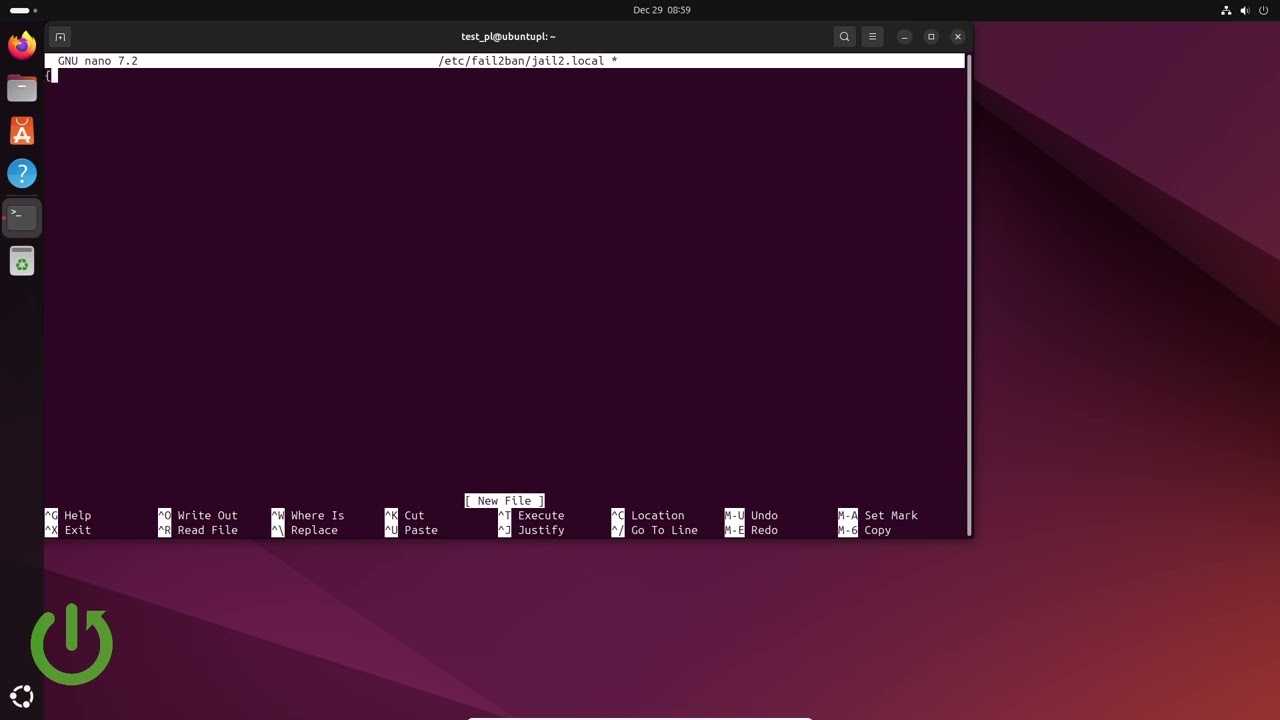
Task: Click the ^W Where Is shortcut
Action: tap(308, 516)
